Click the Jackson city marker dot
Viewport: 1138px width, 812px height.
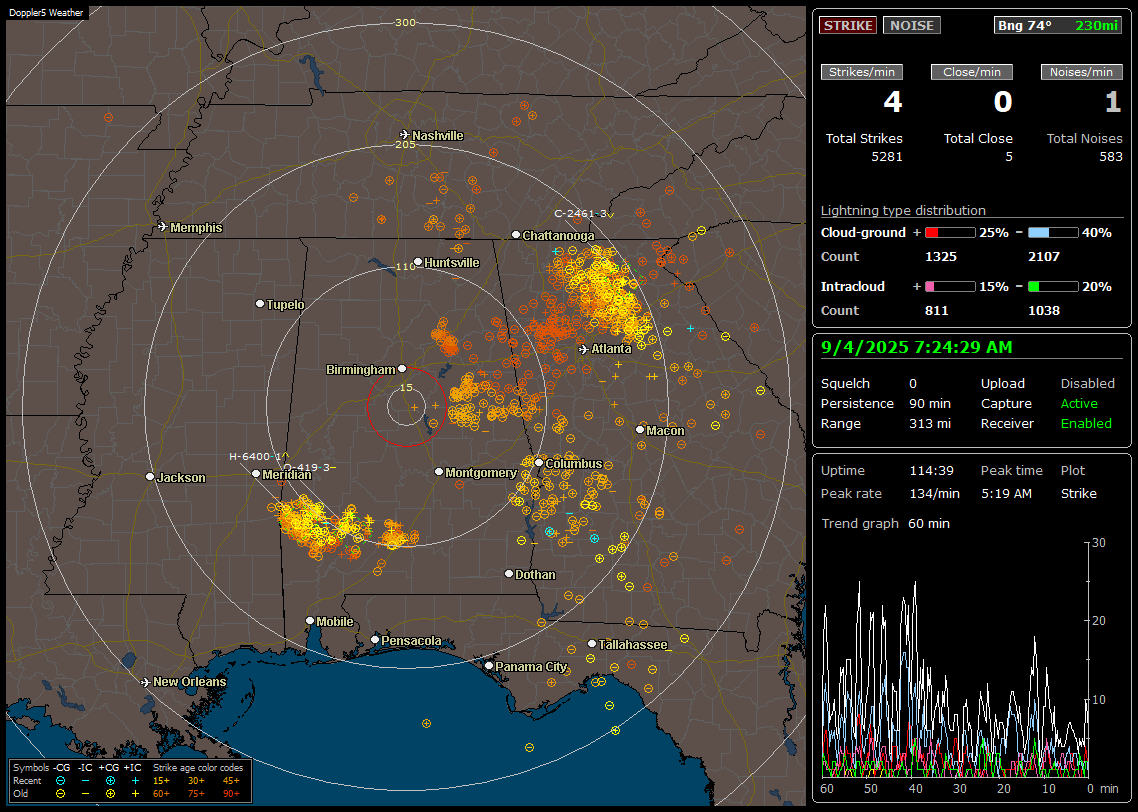[x=150, y=477]
